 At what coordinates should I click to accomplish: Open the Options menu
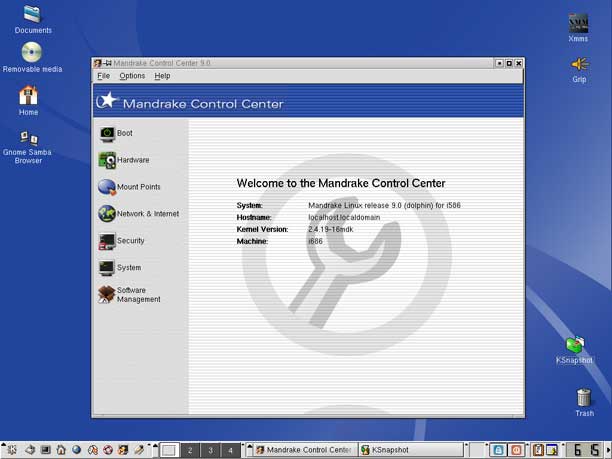click(132, 76)
